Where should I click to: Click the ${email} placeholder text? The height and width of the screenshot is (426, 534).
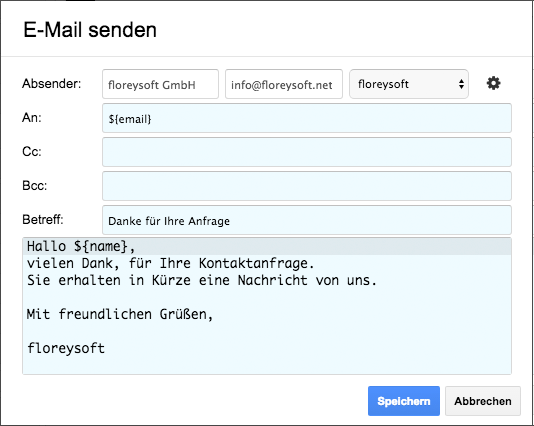(130, 119)
